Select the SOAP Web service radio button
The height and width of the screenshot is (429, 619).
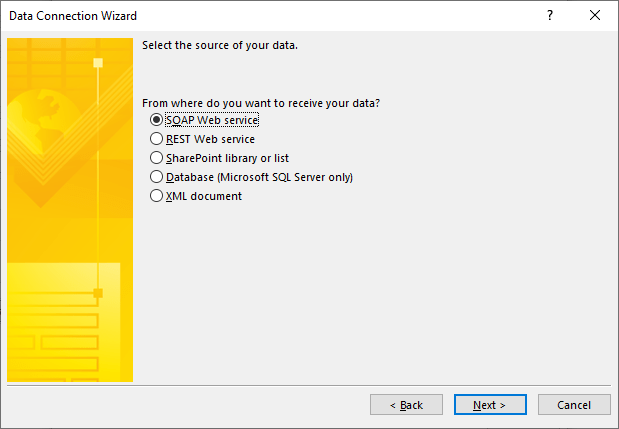tap(156, 120)
